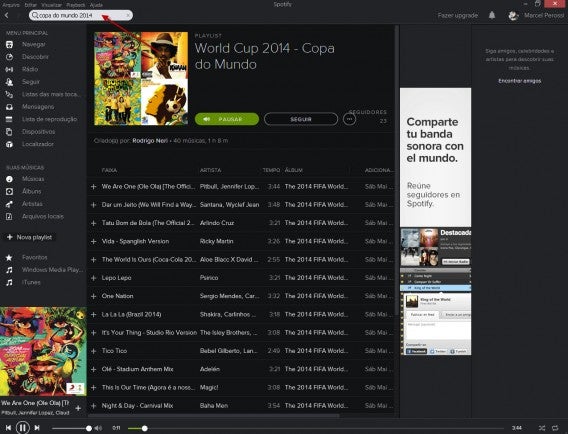This screenshot has width=568, height=434.
Task: Open Ajuda menu
Action: click(x=96, y=5)
